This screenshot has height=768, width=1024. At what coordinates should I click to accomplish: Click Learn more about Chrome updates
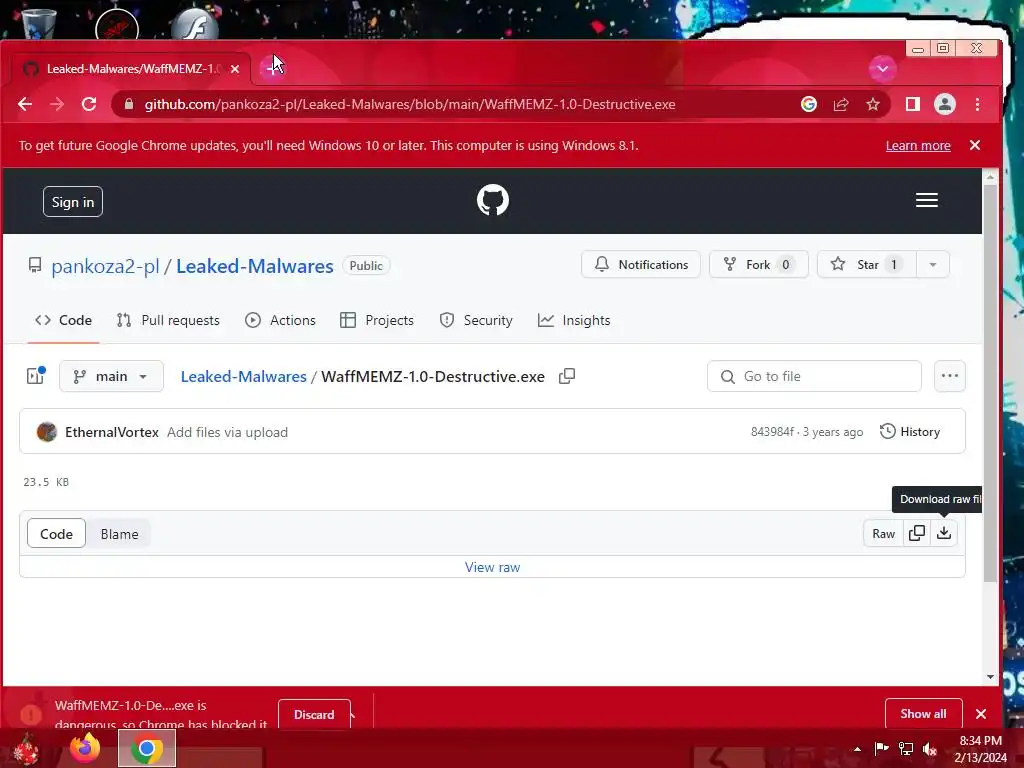pyautogui.click(x=918, y=146)
